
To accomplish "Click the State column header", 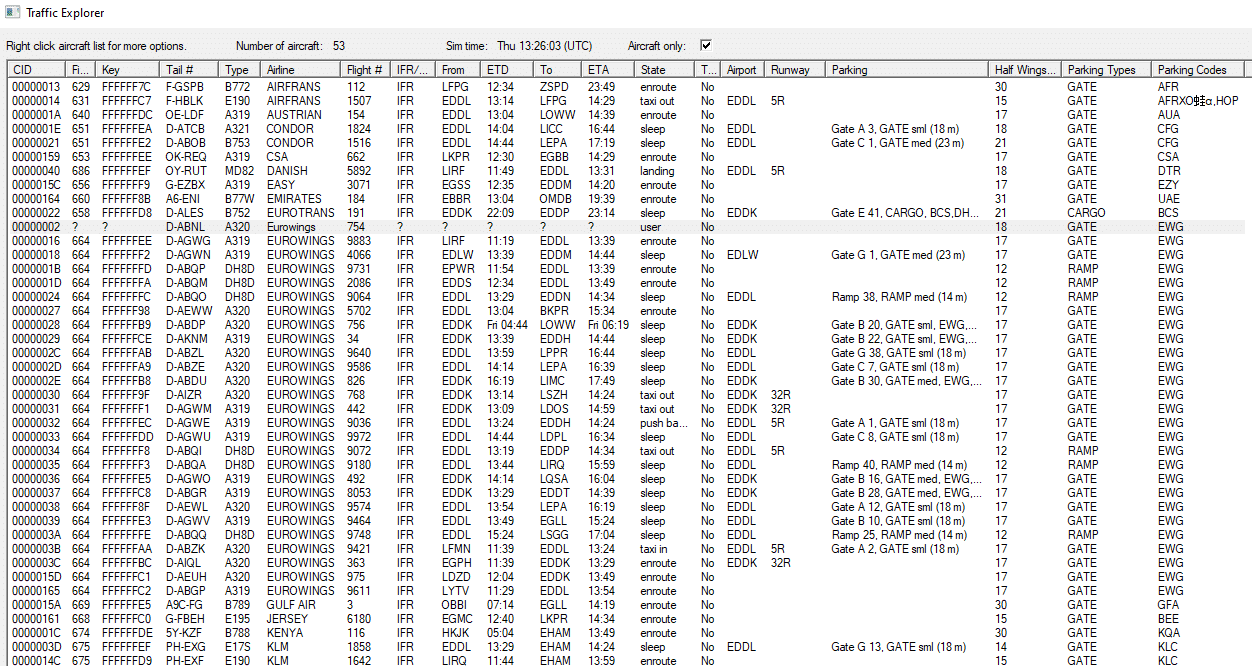I will click(x=665, y=70).
